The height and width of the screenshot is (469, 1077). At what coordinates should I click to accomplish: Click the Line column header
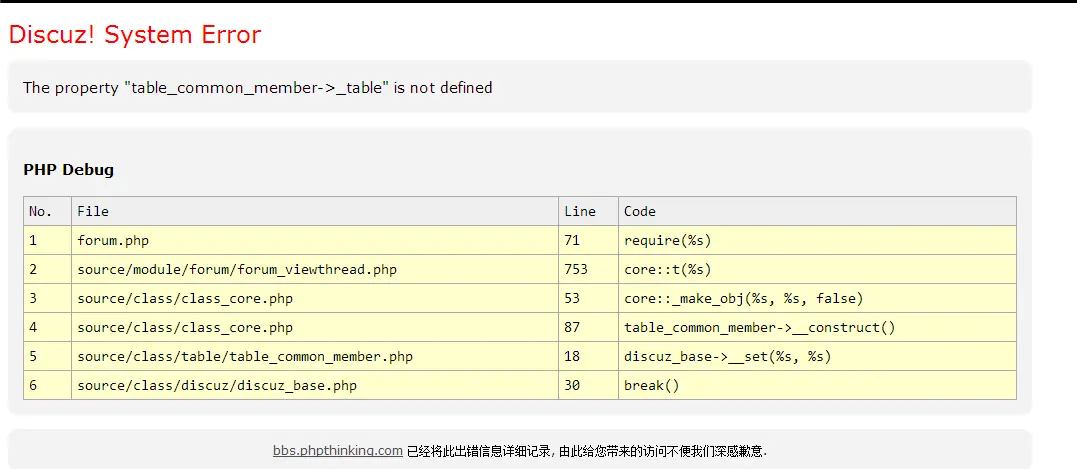point(588,211)
